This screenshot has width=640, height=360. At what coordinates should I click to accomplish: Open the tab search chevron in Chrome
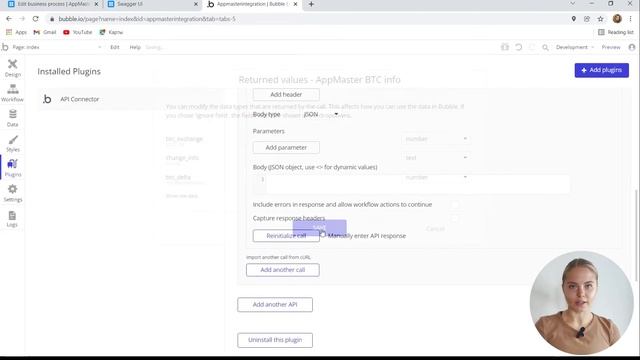pos(572,4)
